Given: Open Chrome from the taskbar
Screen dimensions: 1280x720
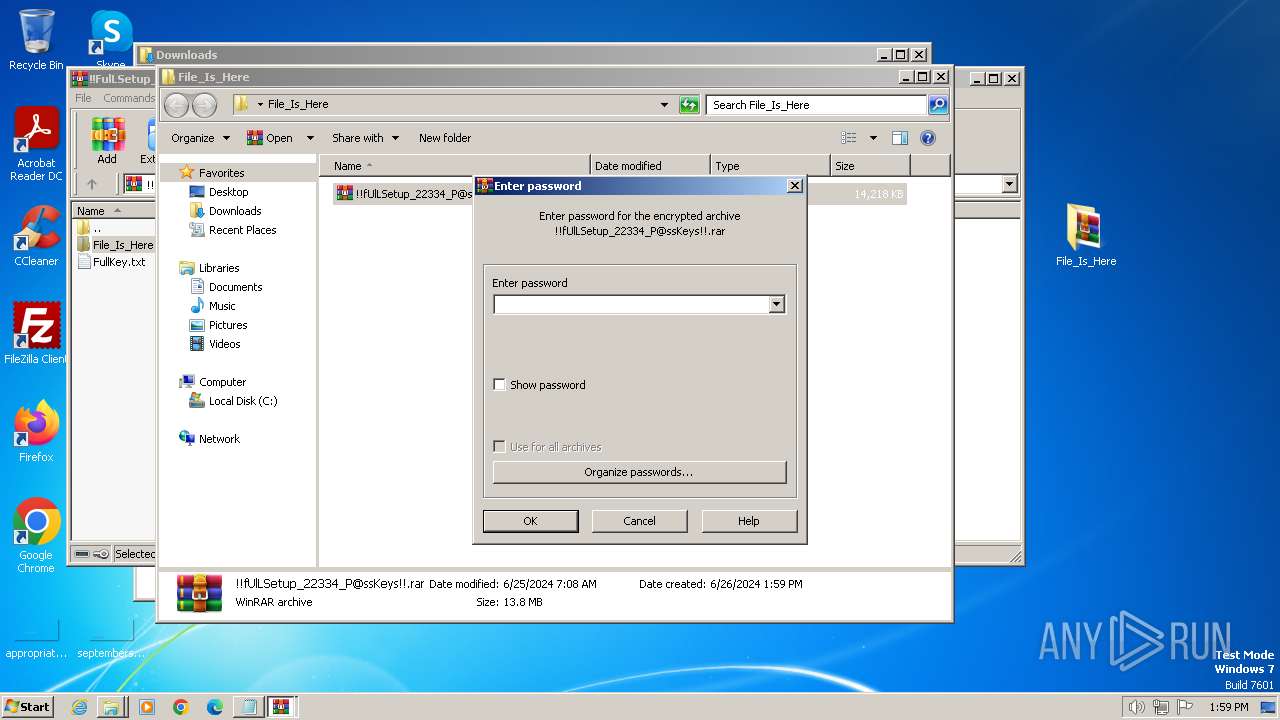Looking at the screenshot, I should click(x=181, y=707).
